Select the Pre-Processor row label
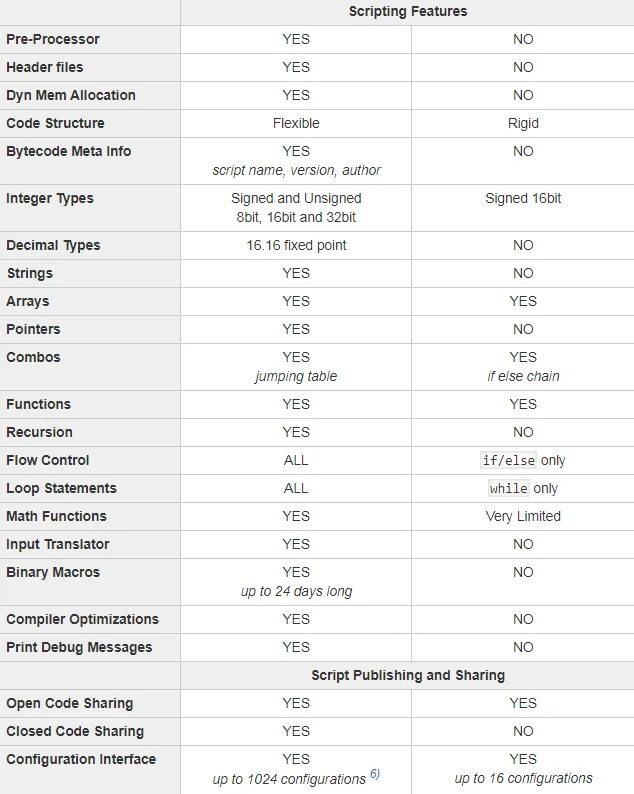This screenshot has width=634, height=794. click(53, 39)
